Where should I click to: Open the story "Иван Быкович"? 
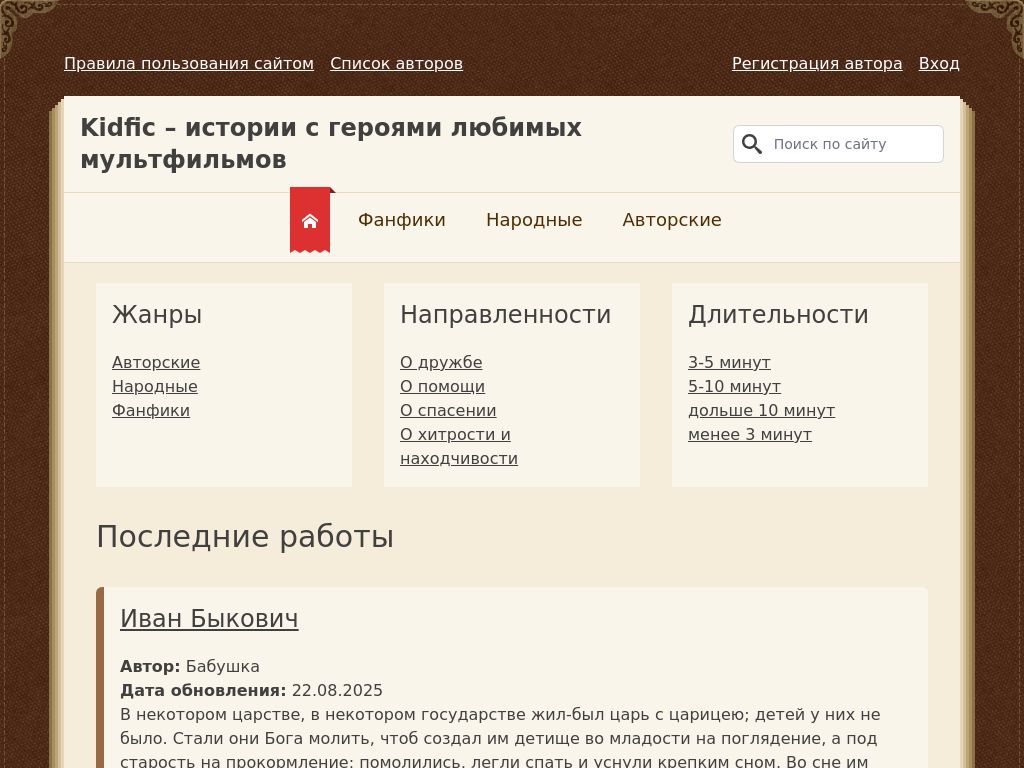click(x=209, y=618)
